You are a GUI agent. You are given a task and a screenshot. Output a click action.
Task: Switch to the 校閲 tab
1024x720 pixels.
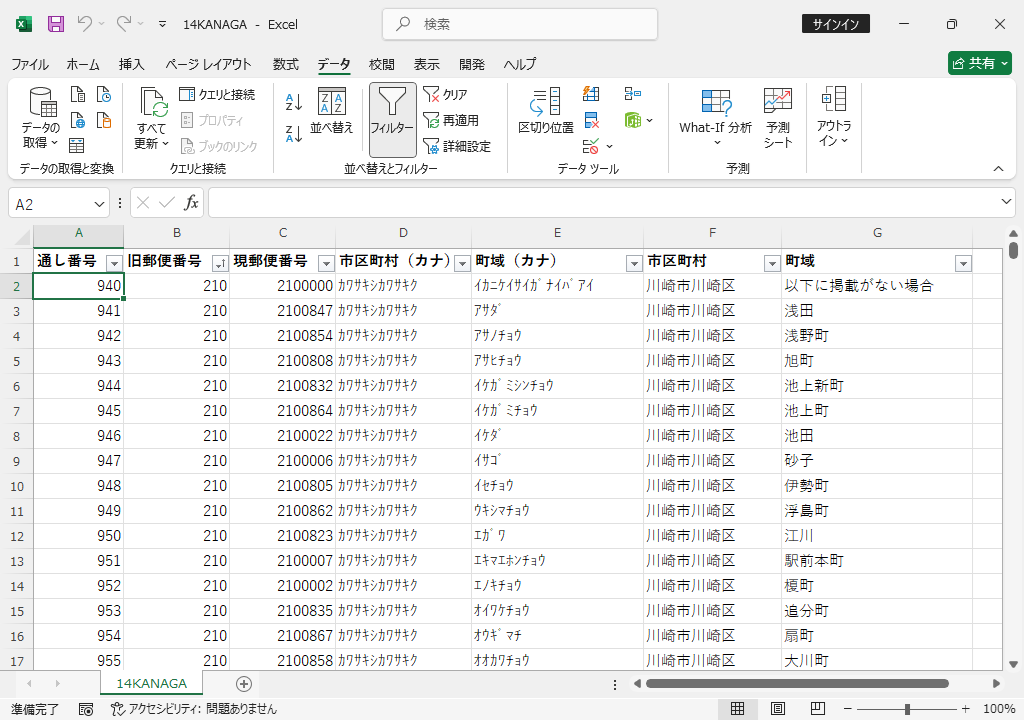pos(381,64)
